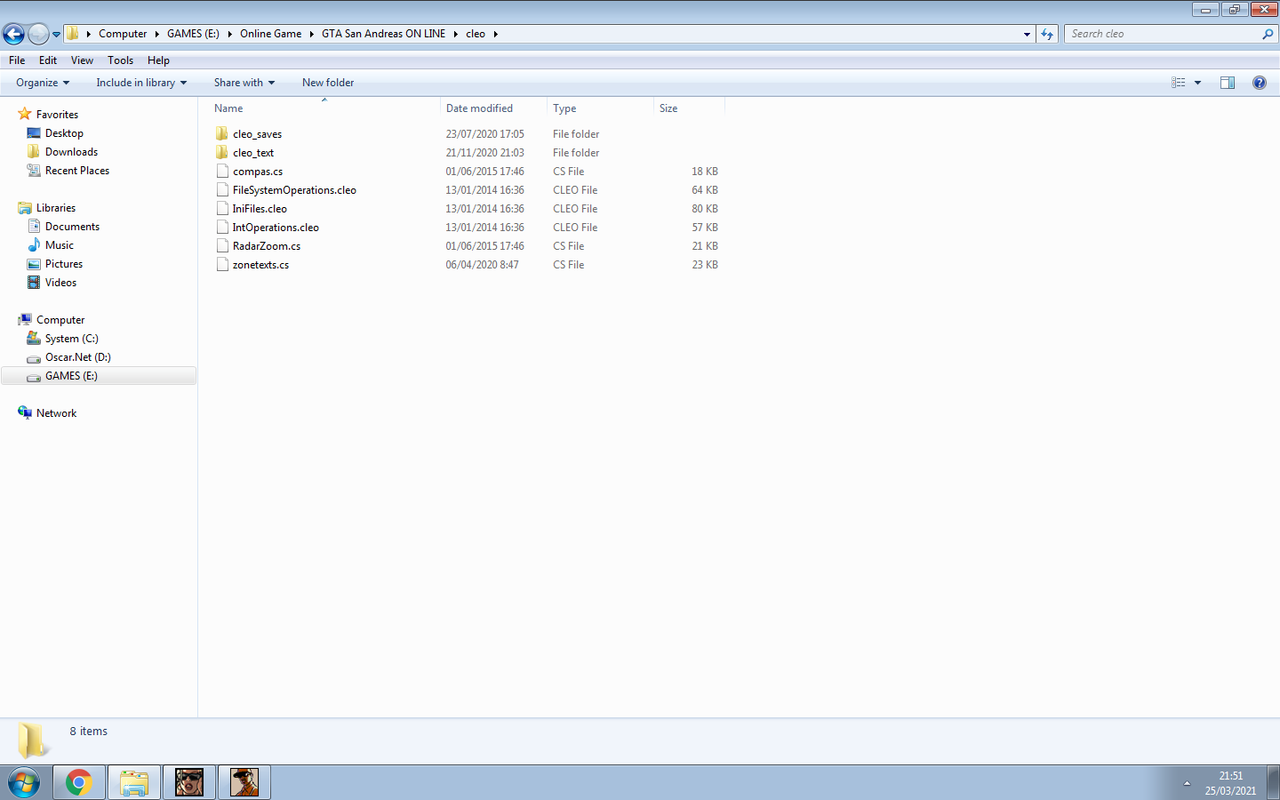Launch Google Chrome from the taskbar
This screenshot has height=800, width=1280.
pos(79,782)
